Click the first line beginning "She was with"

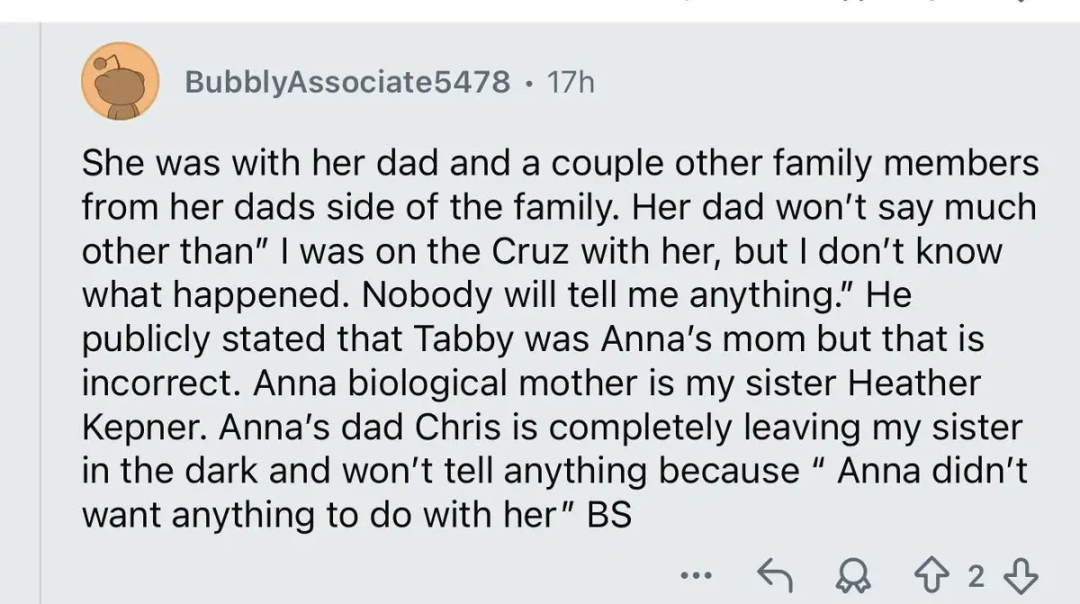click(x=560, y=164)
